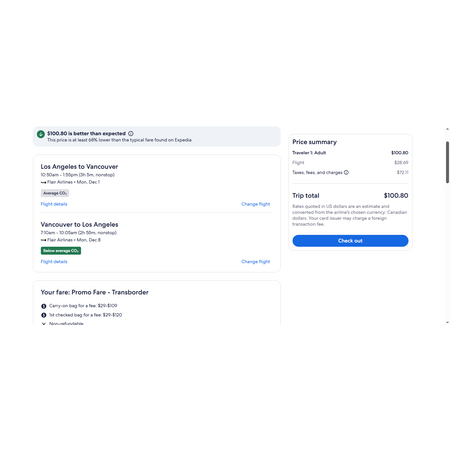Click Flair Airlines logo for Los Angeles flight
Screen dimensions: 450x450
[x=43, y=182]
